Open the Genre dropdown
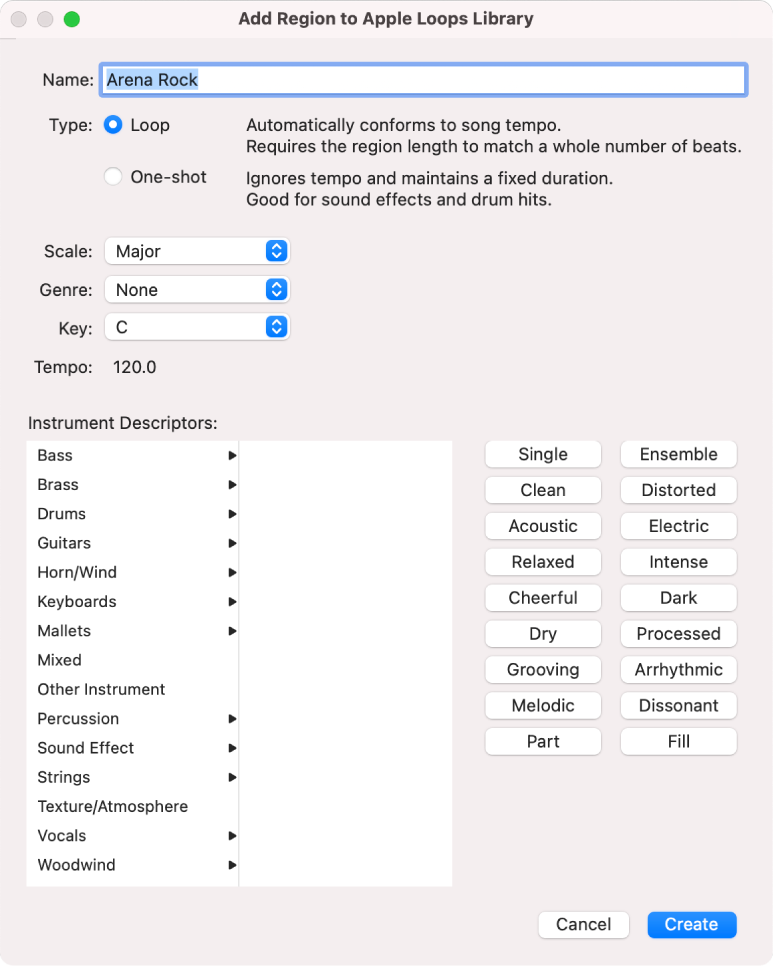774x968 pixels. (x=196, y=289)
